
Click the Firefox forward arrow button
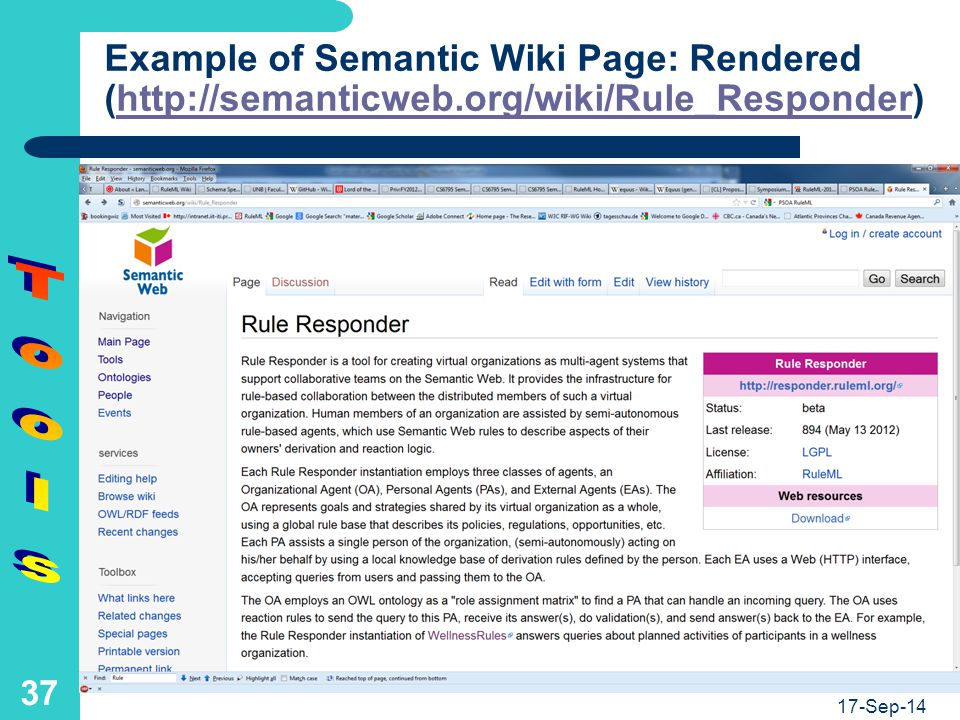click(x=104, y=202)
